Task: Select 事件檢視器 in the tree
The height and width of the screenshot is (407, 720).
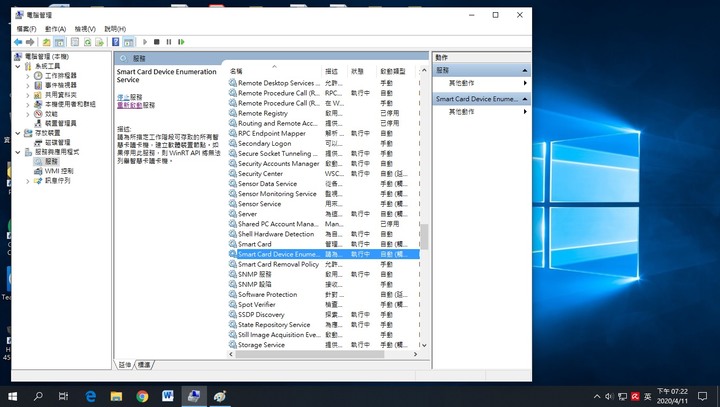Action: tap(61, 85)
